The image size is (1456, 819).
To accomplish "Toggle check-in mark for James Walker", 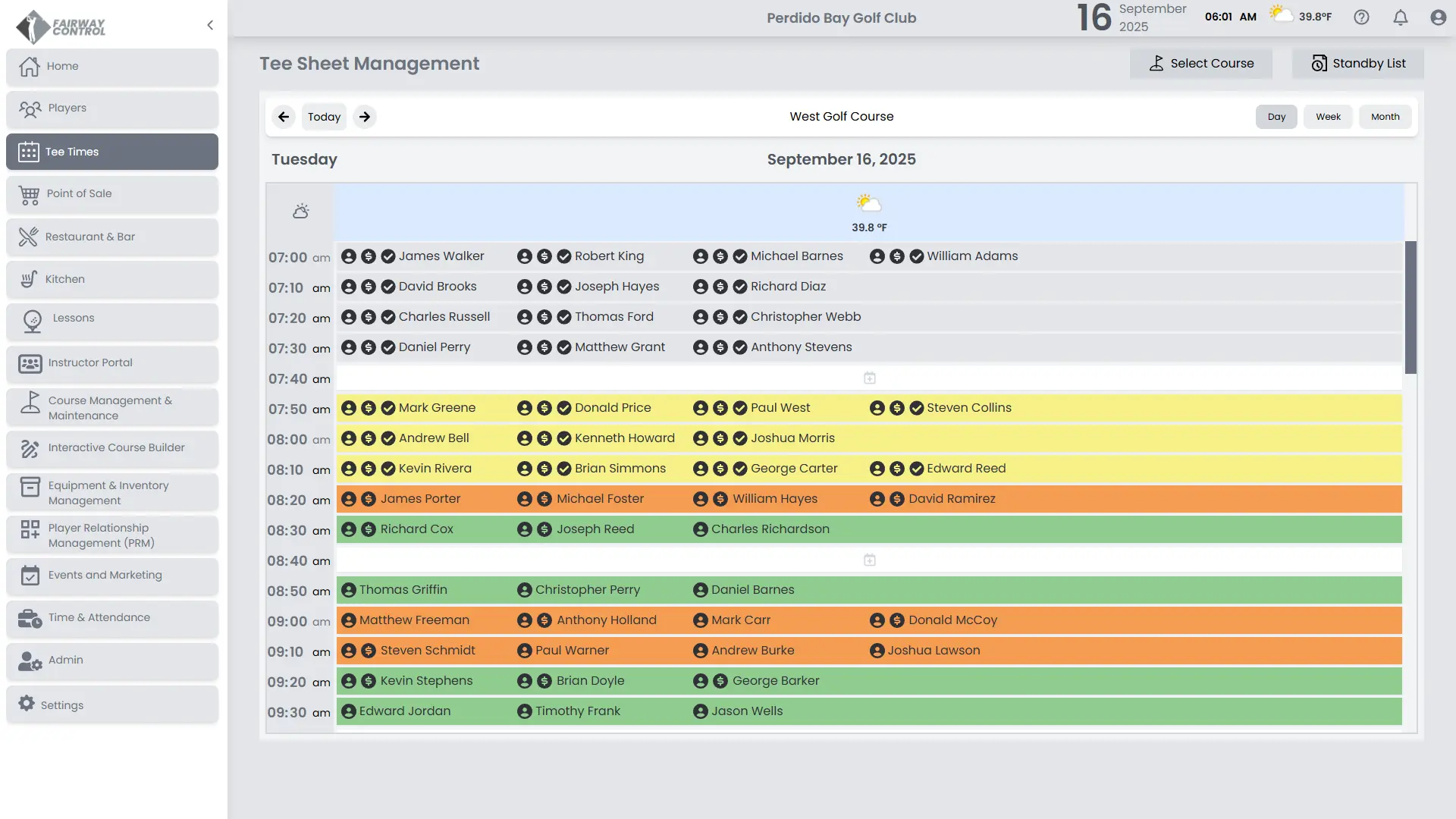I will pyautogui.click(x=388, y=256).
